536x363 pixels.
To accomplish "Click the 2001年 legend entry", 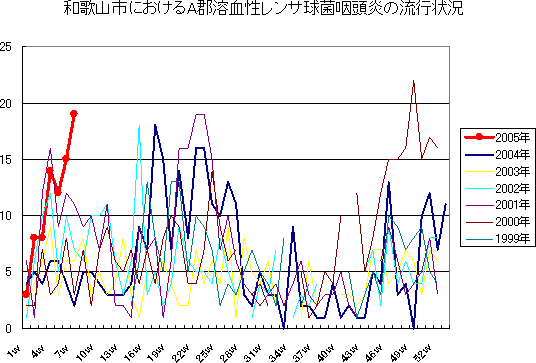I will point(497,205).
